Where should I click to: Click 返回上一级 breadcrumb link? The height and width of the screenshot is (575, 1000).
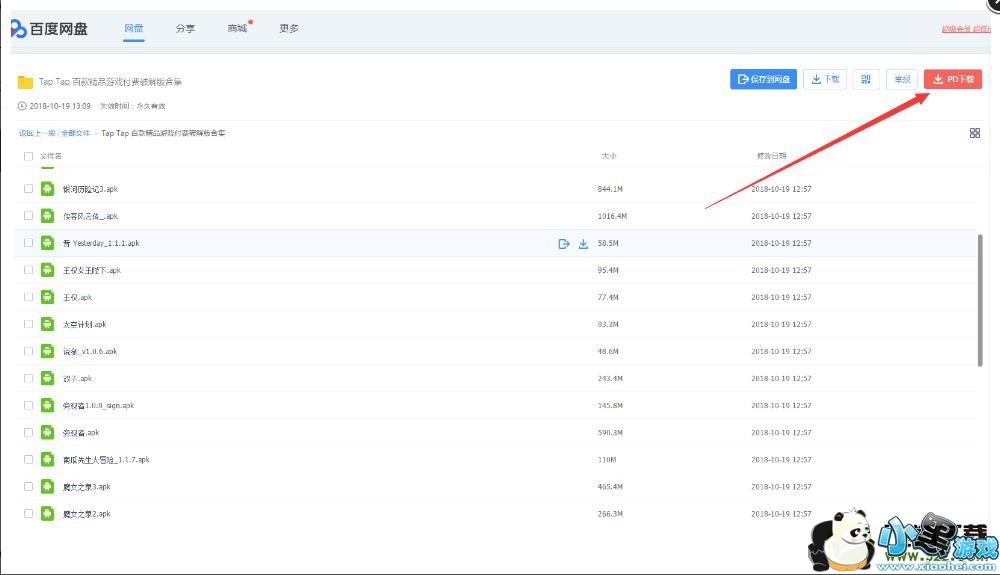[36, 133]
